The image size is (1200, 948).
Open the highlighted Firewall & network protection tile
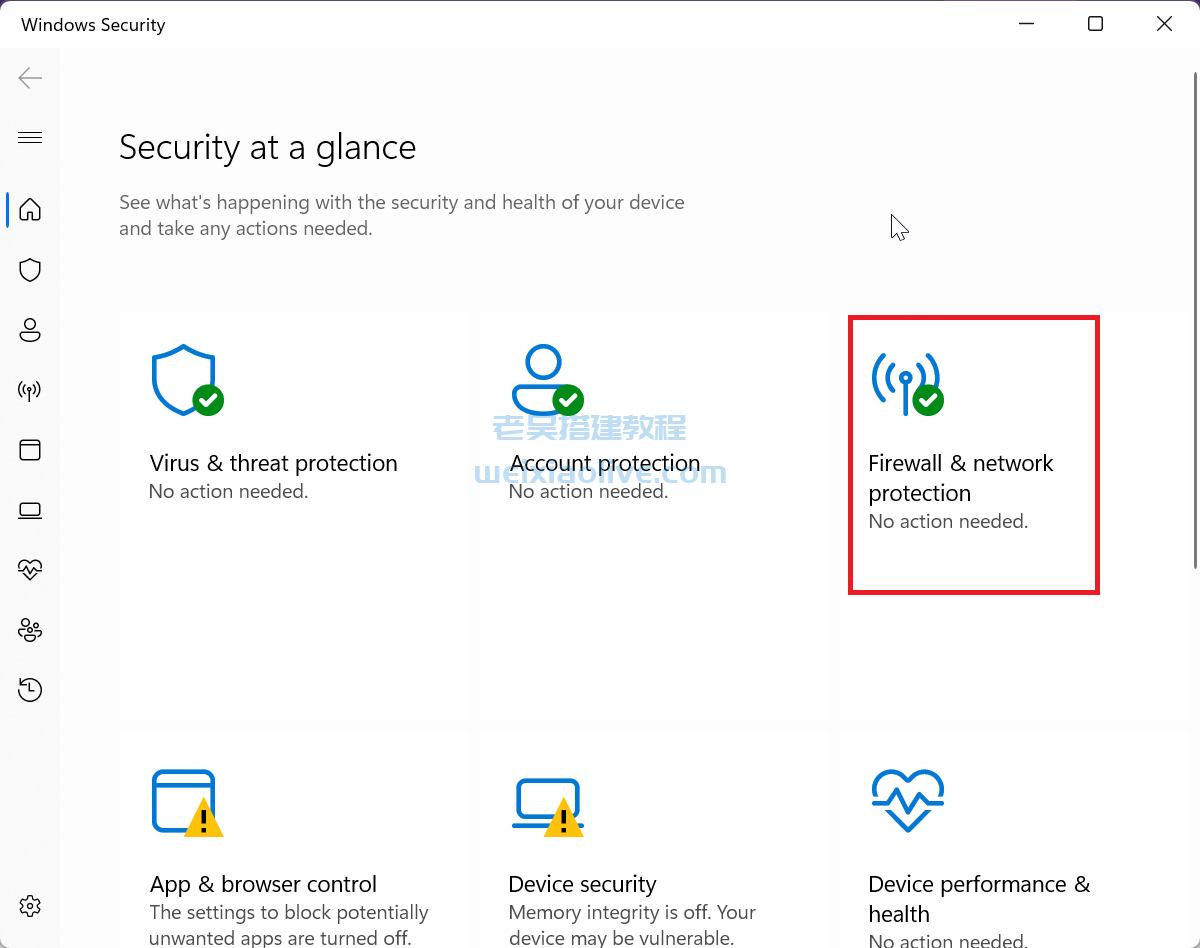point(973,455)
